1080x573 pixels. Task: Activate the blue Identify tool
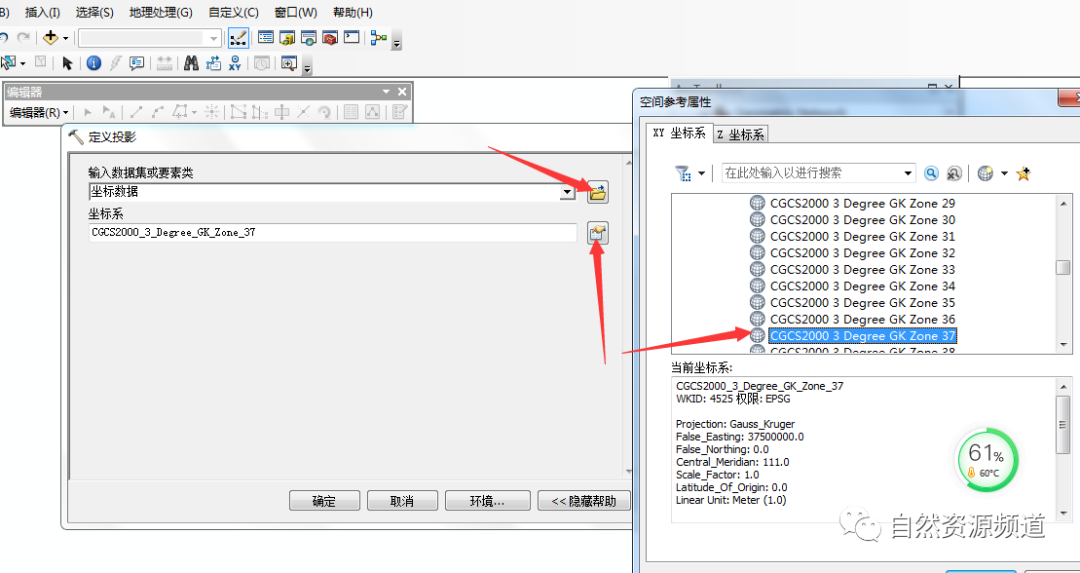(x=94, y=63)
